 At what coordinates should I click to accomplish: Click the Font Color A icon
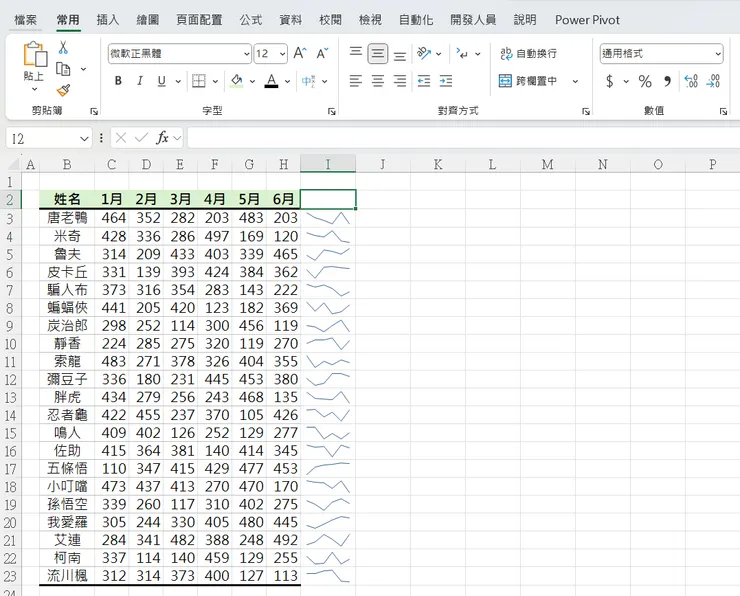point(271,81)
